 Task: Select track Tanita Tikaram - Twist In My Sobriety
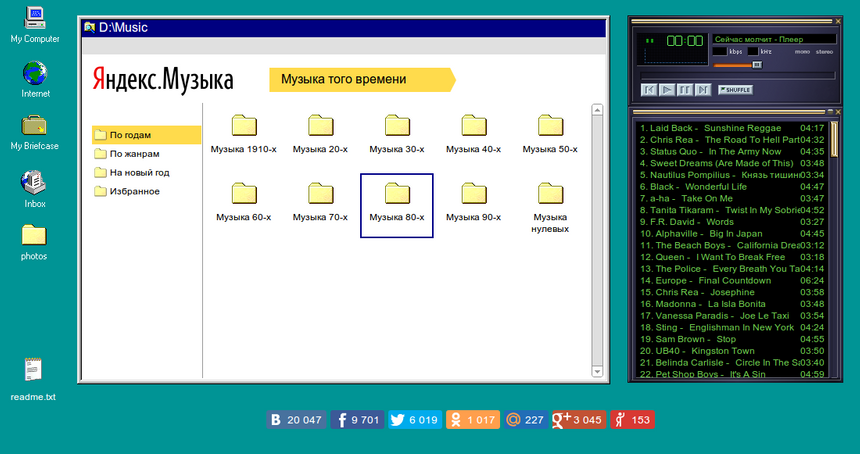pos(732,210)
